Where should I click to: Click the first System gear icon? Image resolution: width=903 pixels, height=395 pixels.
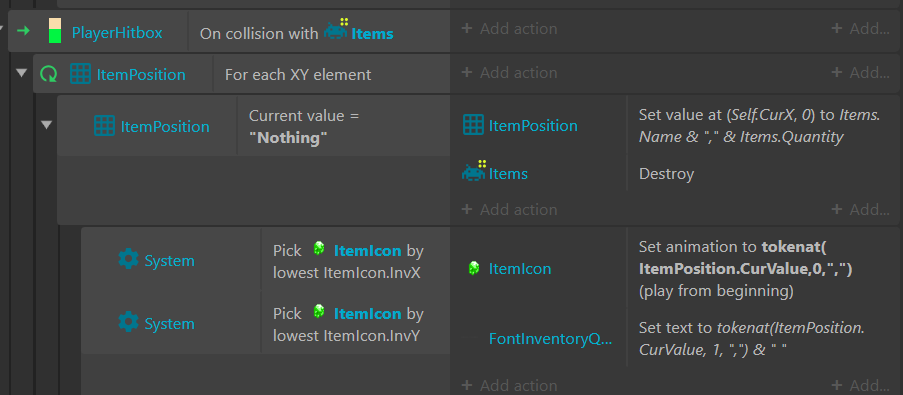point(128,259)
